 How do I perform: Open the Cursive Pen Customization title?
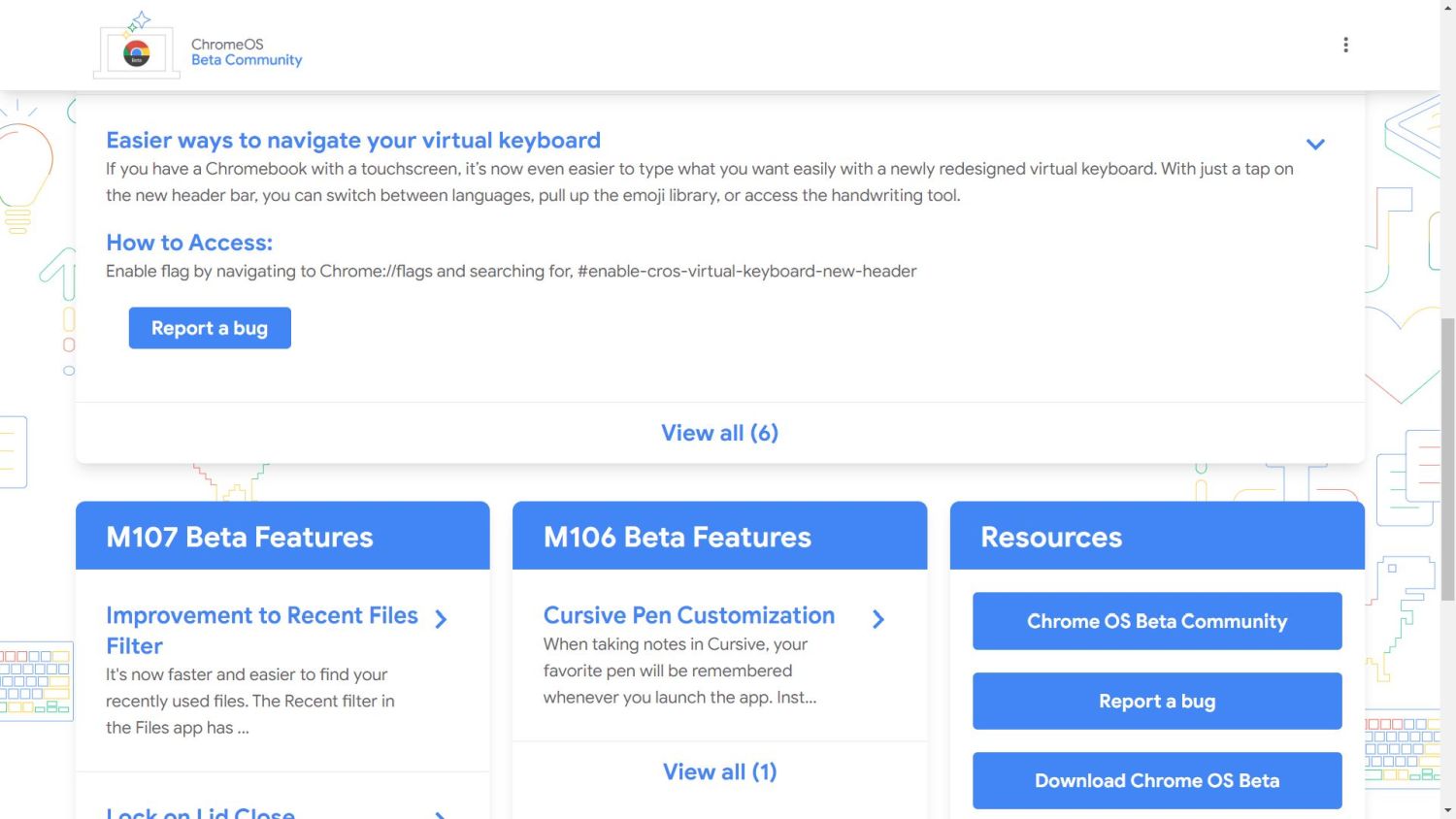688,615
